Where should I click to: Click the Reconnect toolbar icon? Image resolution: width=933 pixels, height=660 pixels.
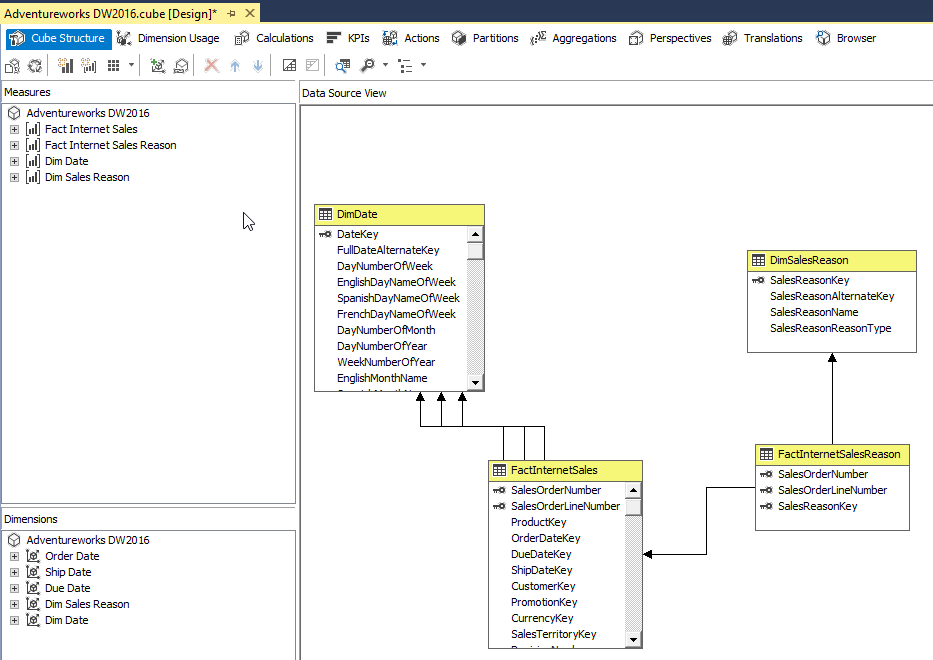tap(35, 65)
